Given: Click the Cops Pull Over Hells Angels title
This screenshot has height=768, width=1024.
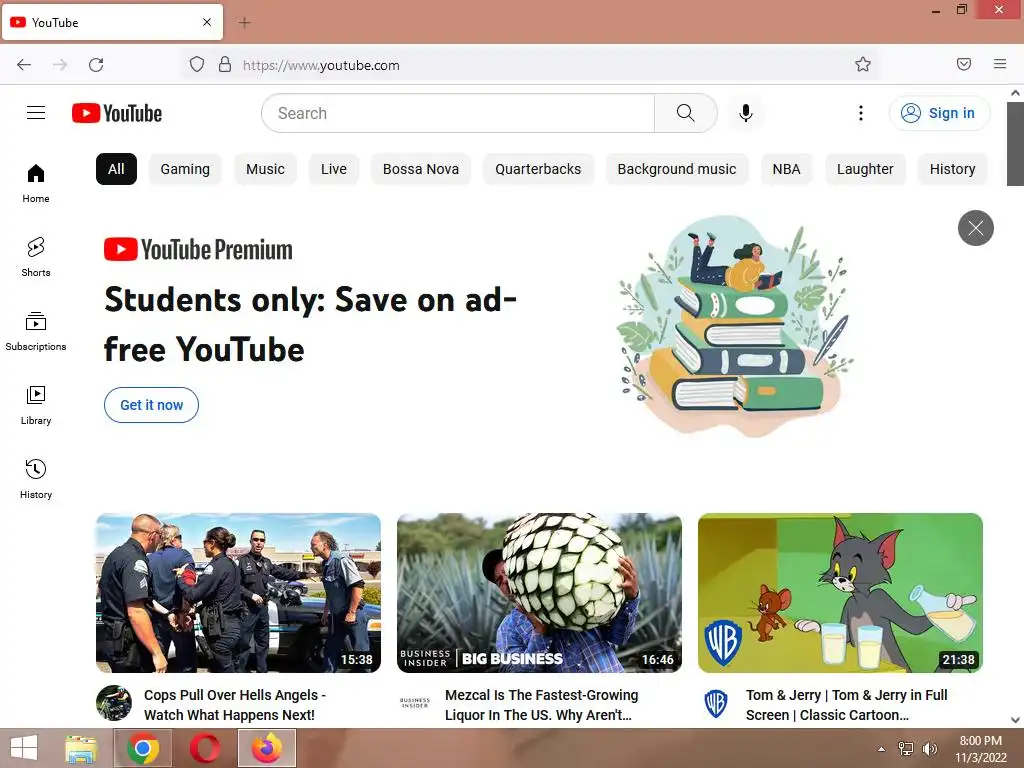Looking at the screenshot, I should [235, 705].
